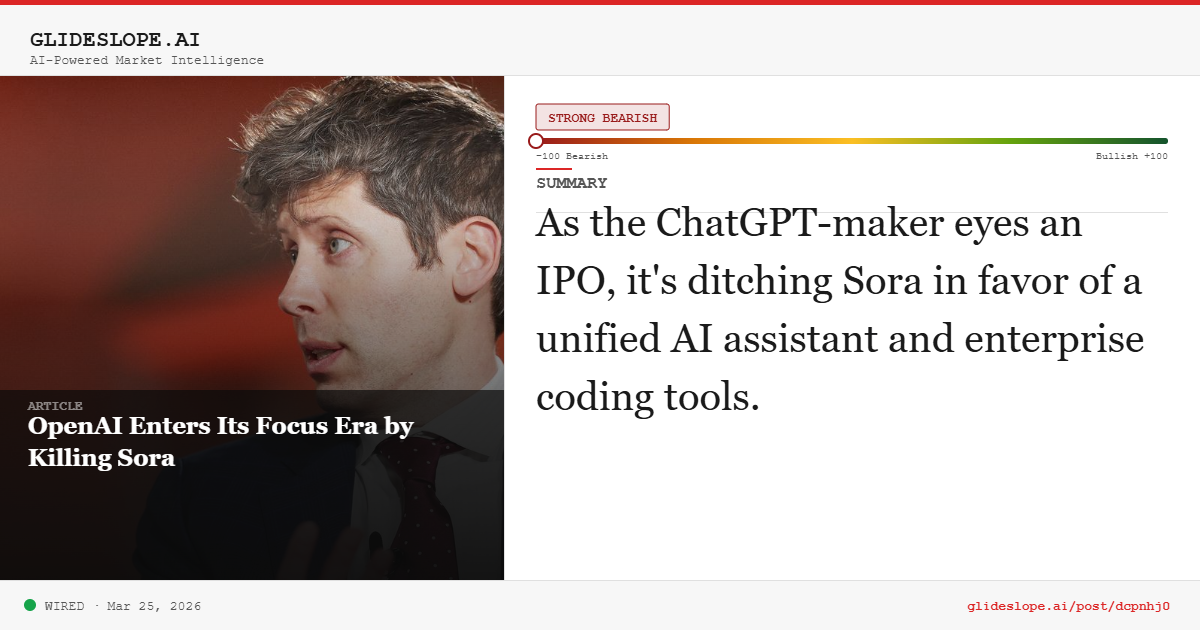This screenshot has height=630, width=1200.
Task: Select the -100 Bearish scale label
Action: click(572, 156)
